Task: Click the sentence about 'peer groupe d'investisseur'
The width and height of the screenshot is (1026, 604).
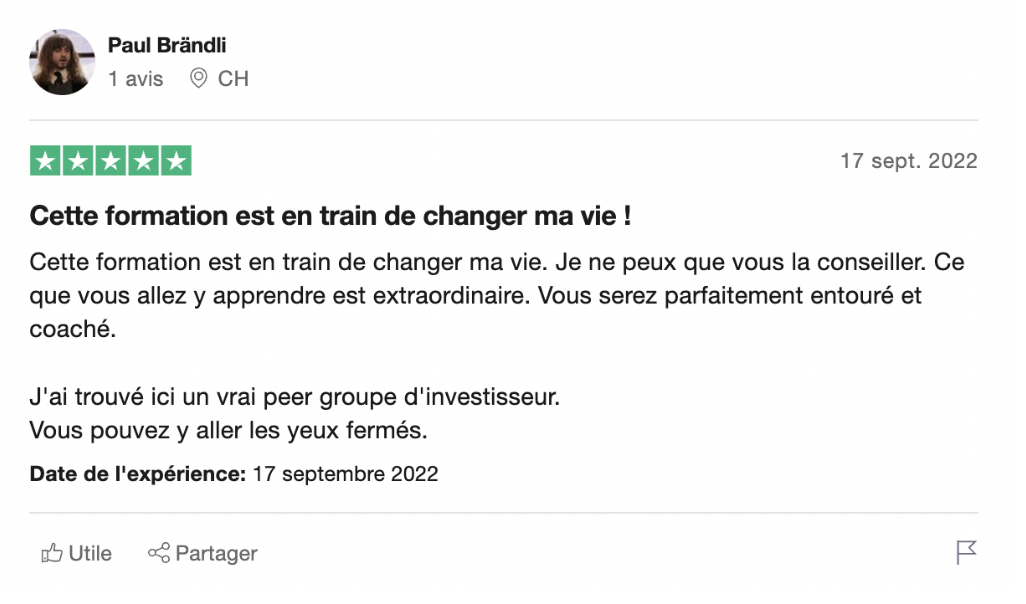Action: point(294,397)
